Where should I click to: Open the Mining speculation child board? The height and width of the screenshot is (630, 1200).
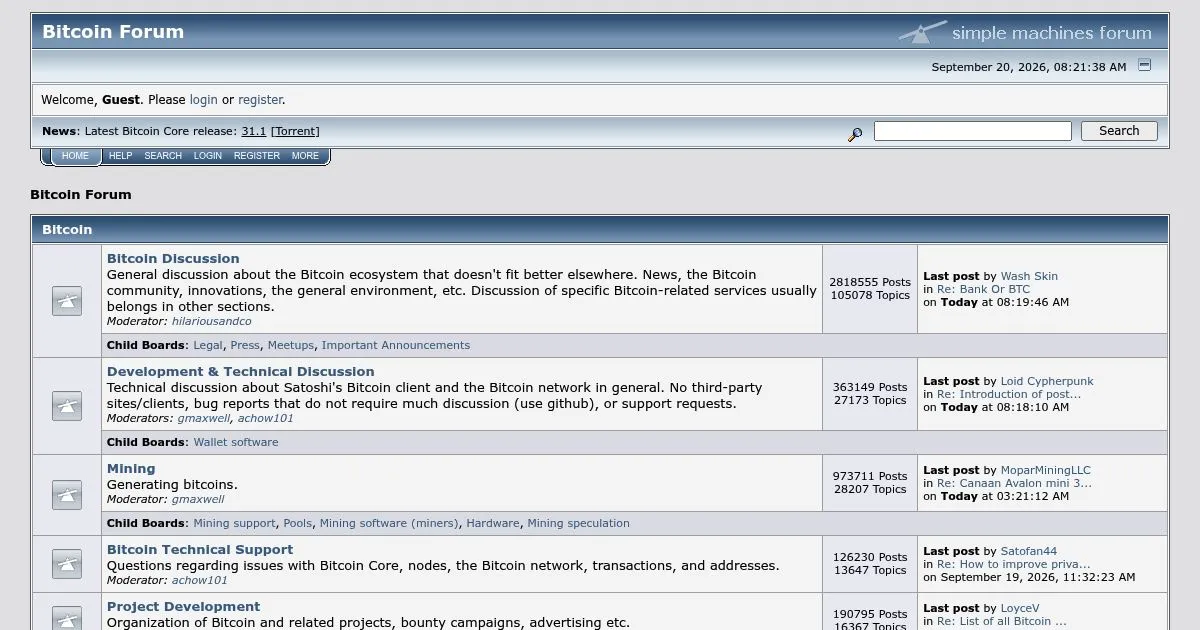click(579, 523)
